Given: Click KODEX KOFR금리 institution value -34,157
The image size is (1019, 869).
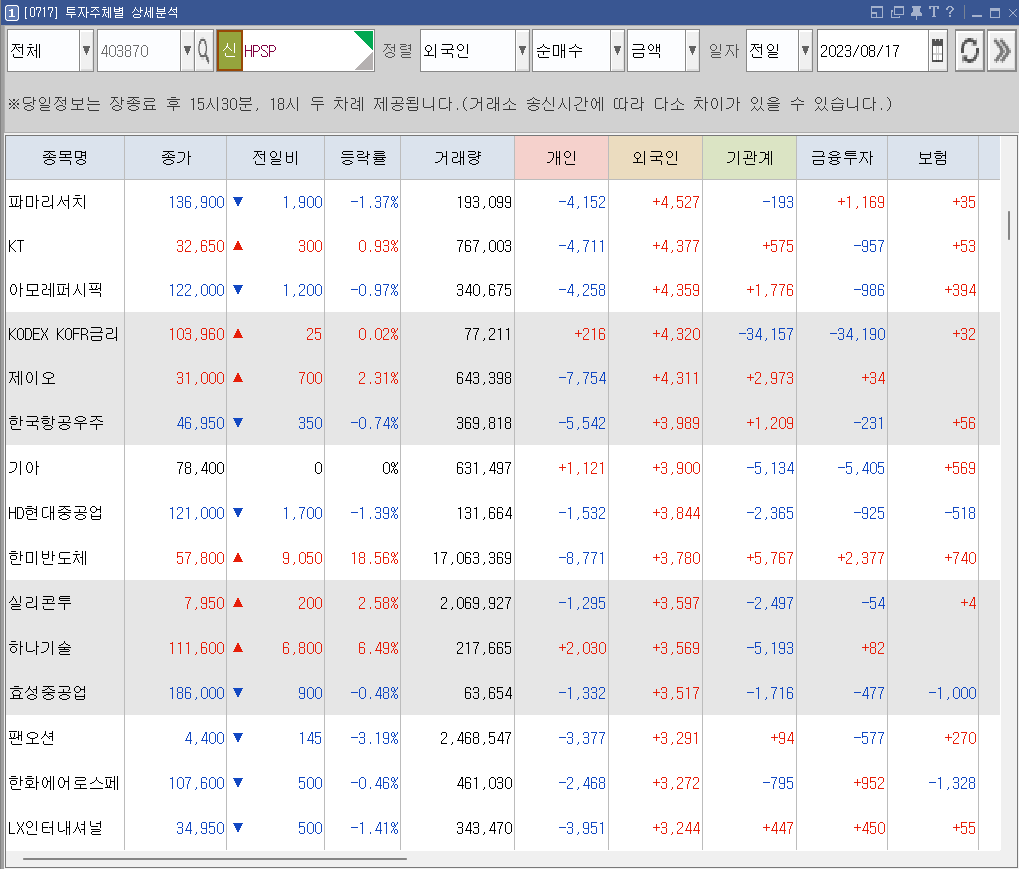Looking at the screenshot, I should [x=766, y=335].
